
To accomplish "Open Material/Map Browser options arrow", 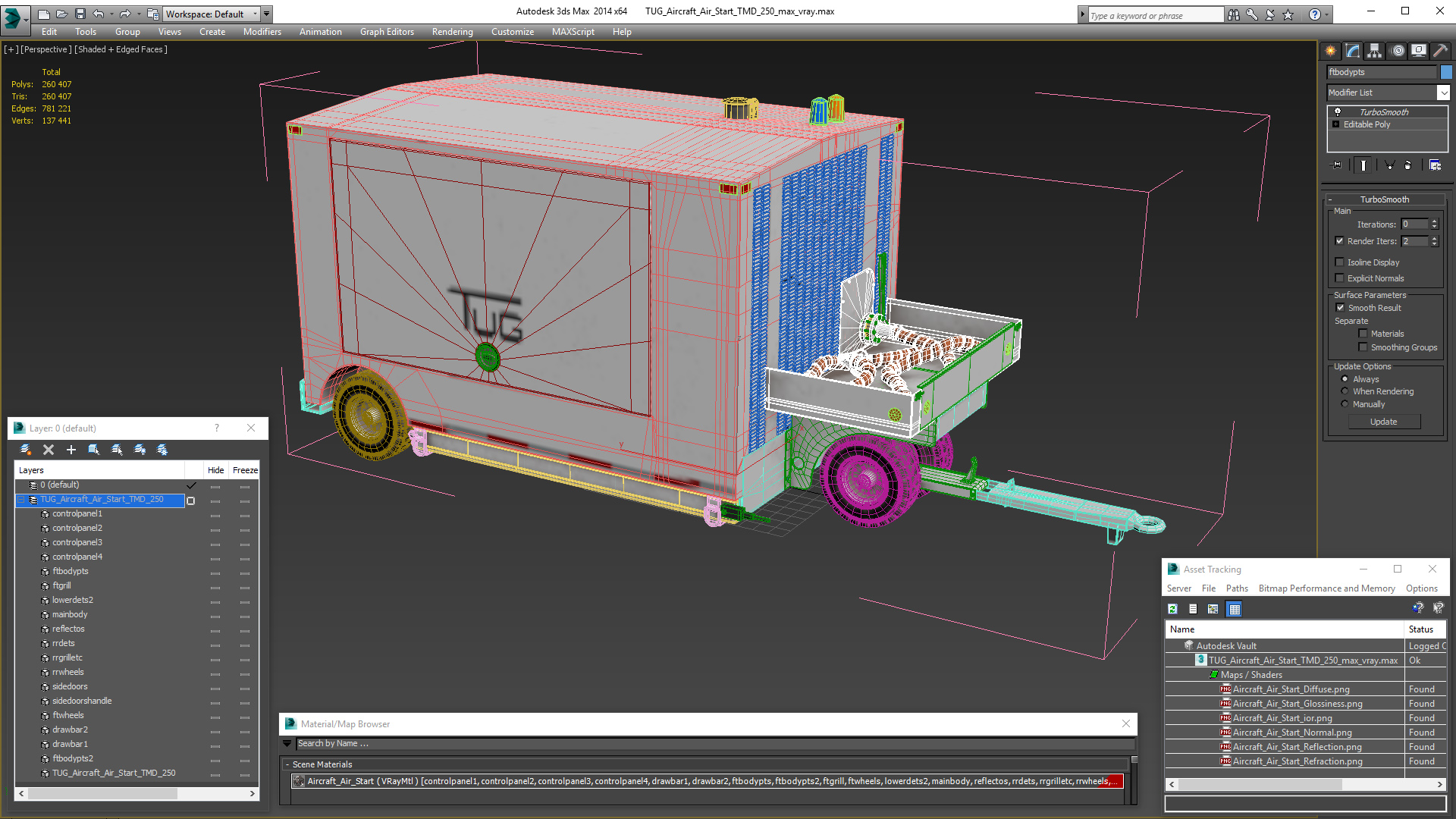I will pyautogui.click(x=287, y=744).
